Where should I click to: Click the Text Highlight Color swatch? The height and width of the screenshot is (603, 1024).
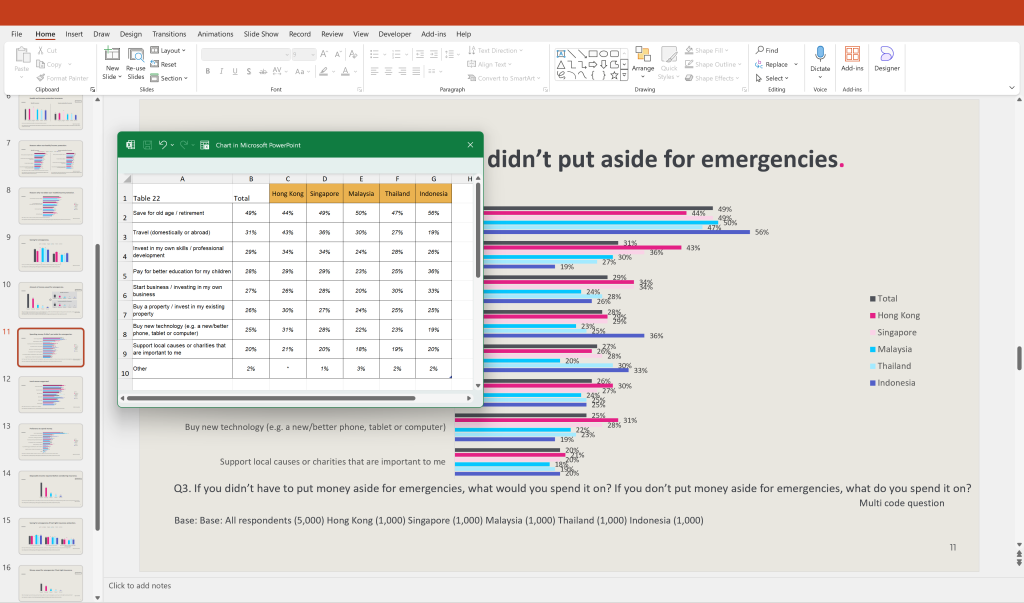pyautogui.click(x=323, y=71)
